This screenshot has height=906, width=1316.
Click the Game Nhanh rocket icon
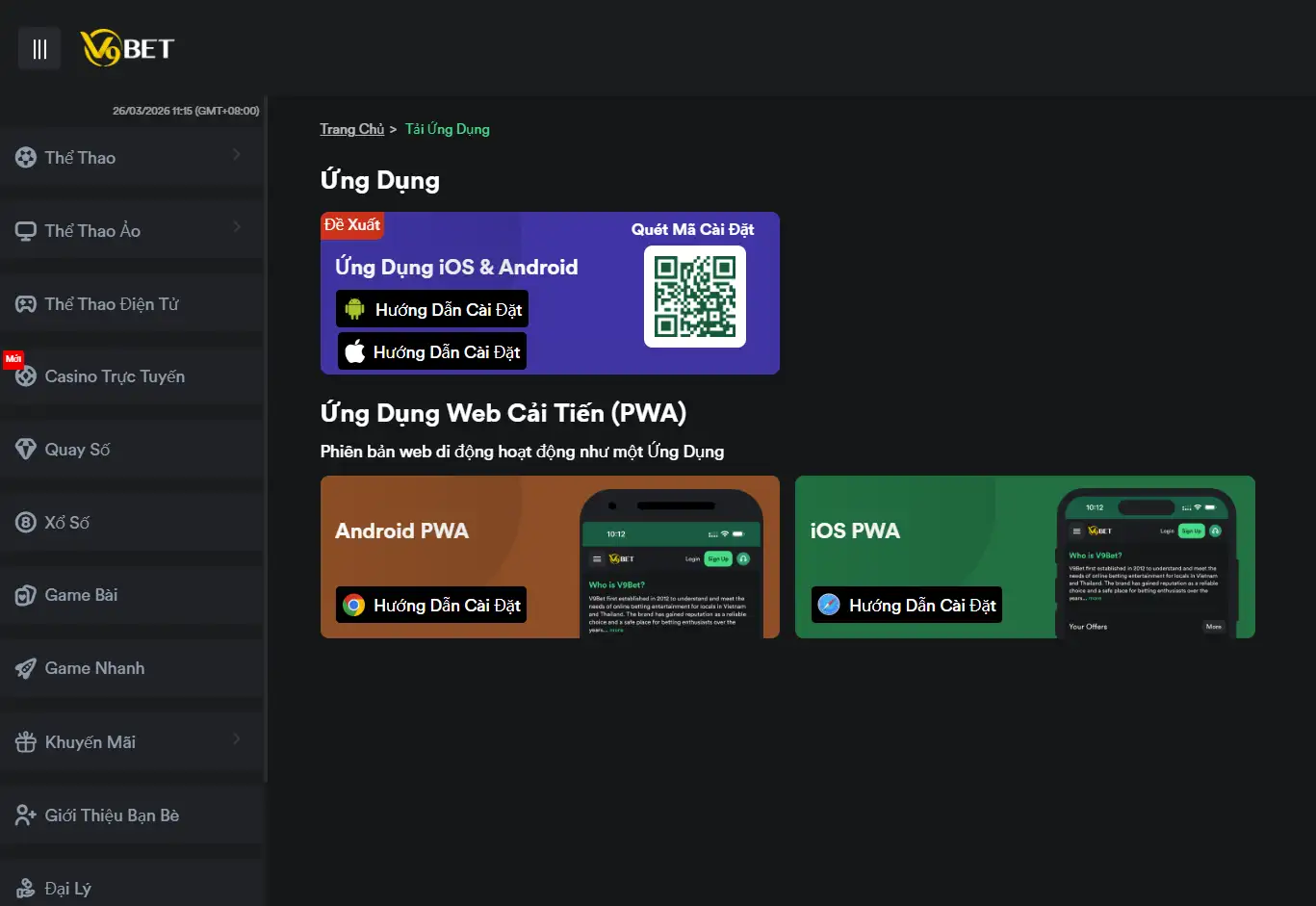click(x=26, y=668)
